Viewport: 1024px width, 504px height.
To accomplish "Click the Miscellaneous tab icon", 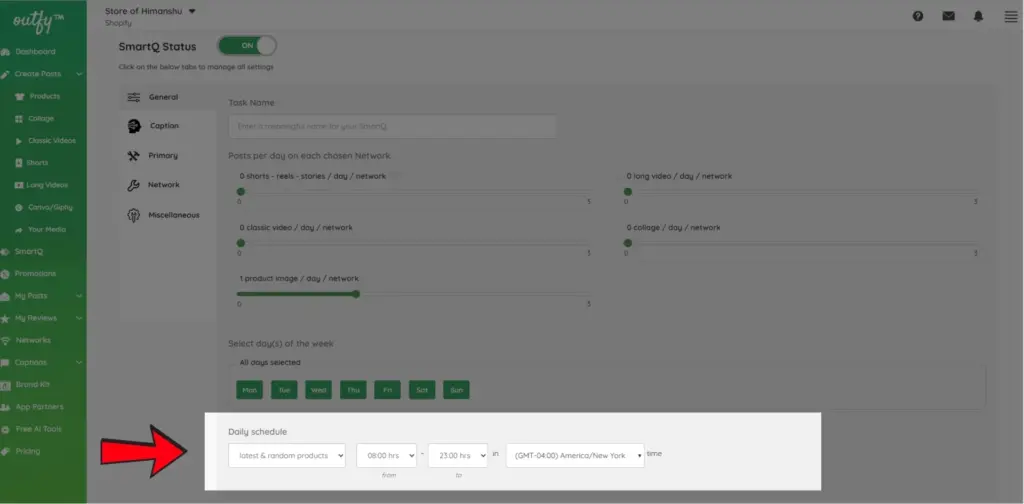I will (x=134, y=215).
